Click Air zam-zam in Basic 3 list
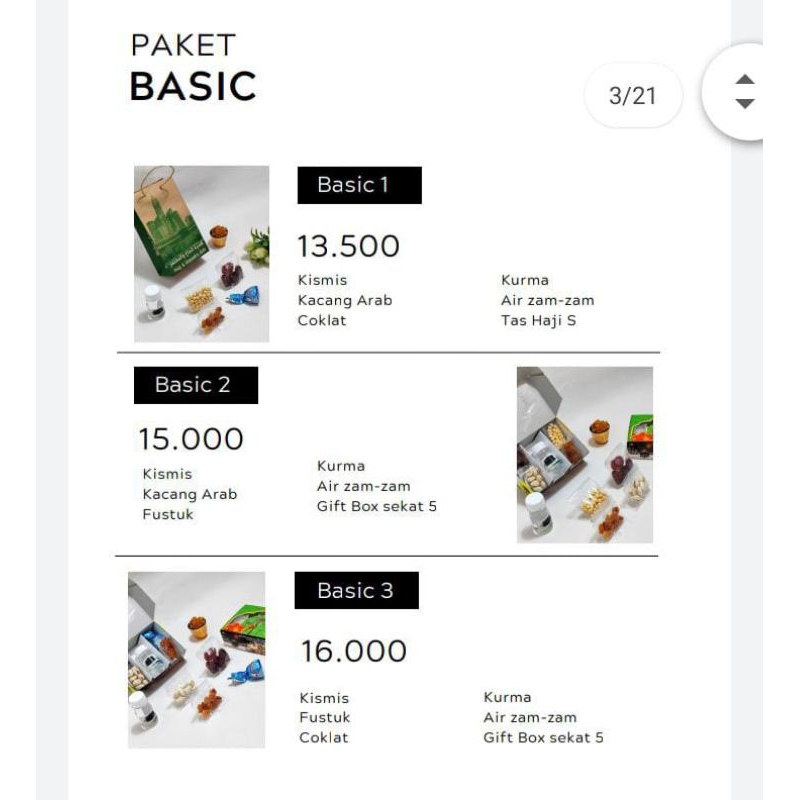800x800 pixels. pyautogui.click(x=530, y=717)
